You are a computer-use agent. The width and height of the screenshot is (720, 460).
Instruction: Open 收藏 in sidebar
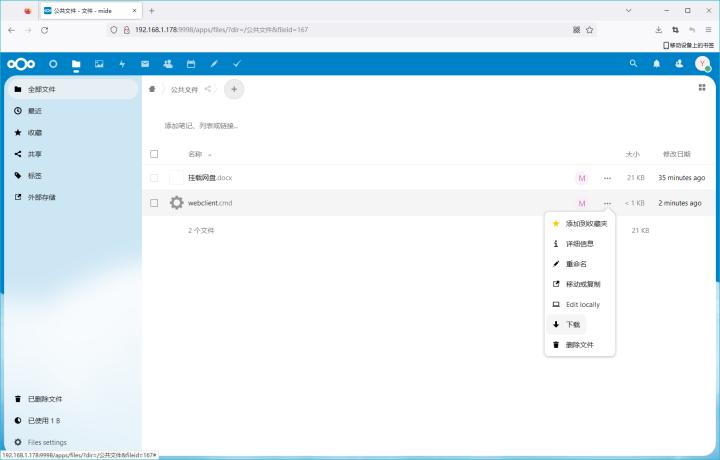[x=73, y=132]
